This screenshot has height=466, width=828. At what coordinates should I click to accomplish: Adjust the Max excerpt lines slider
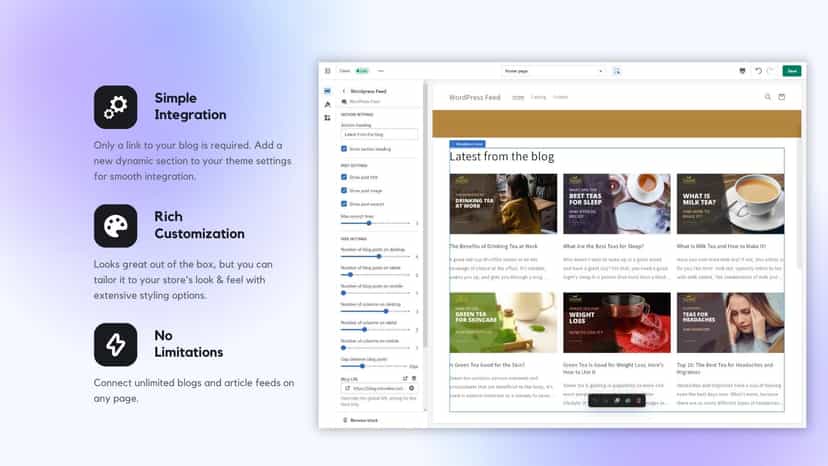pyautogui.click(x=375, y=223)
